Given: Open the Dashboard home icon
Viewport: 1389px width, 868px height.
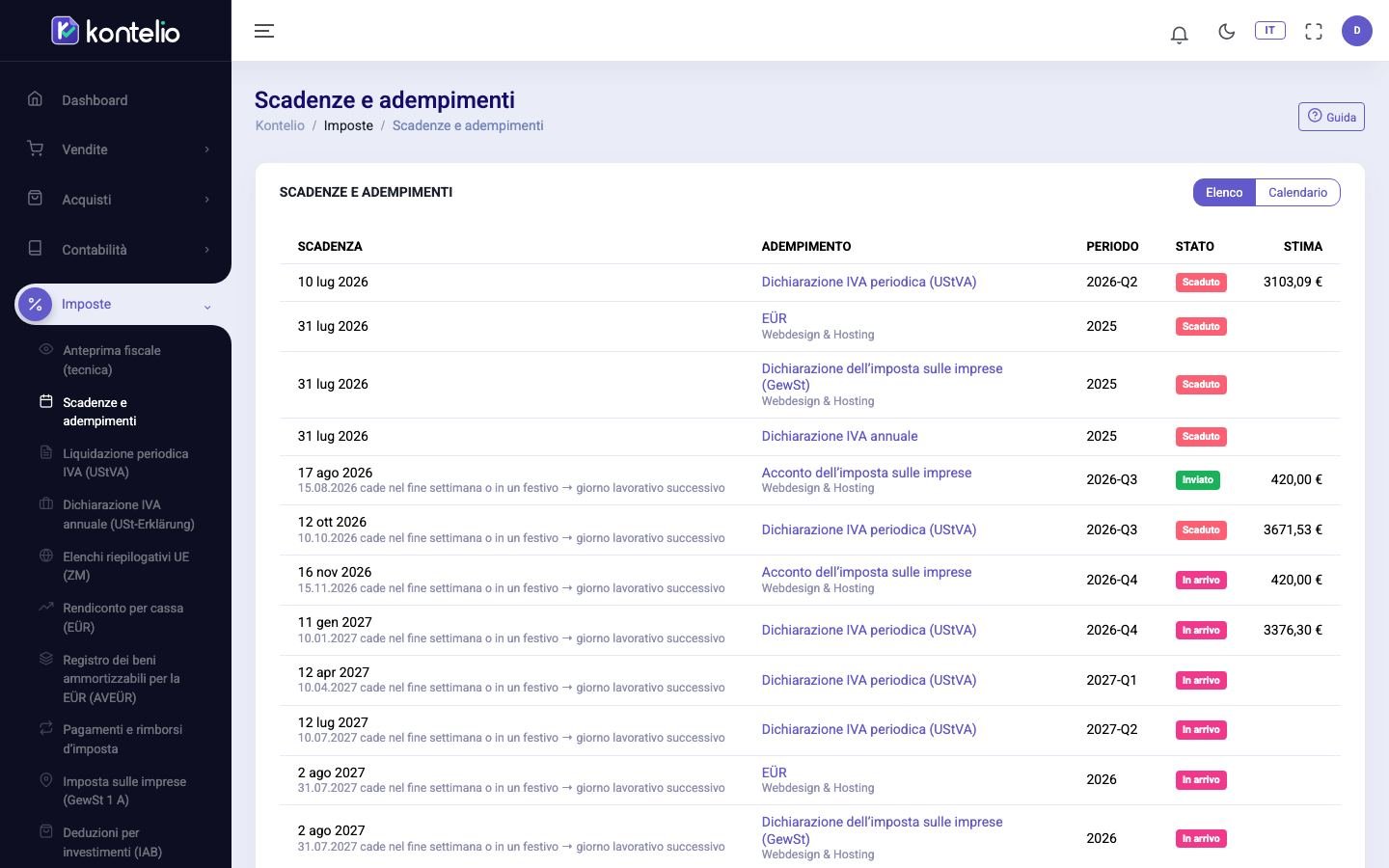Looking at the screenshot, I should (35, 98).
